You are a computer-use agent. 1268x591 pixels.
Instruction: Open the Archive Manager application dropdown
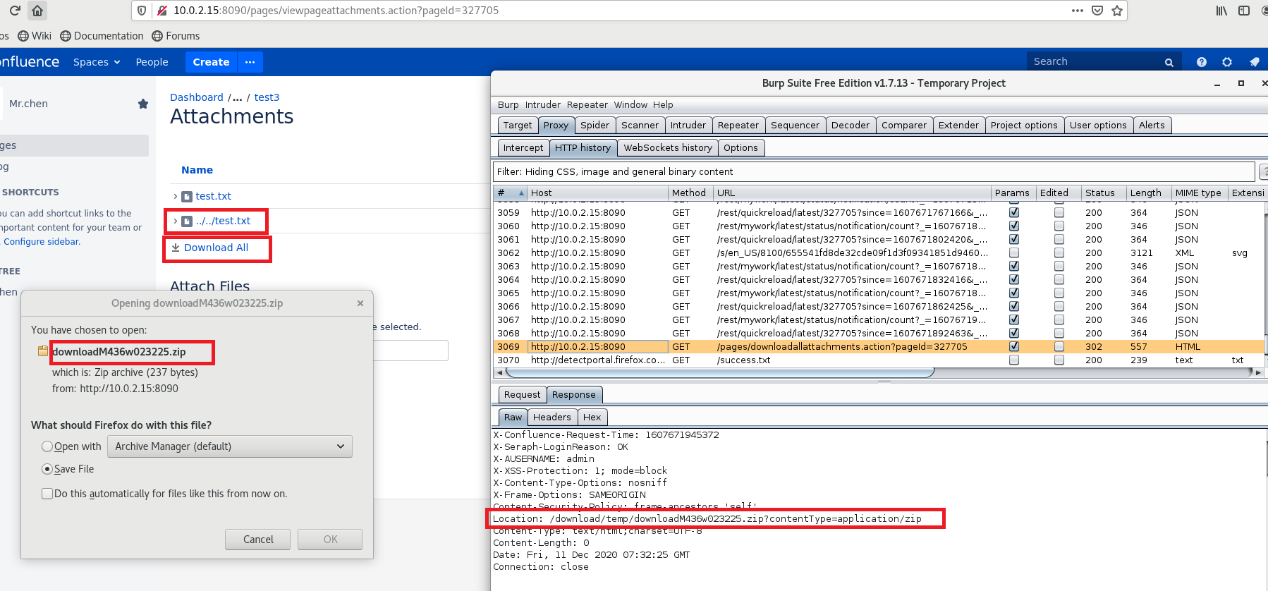[230, 447]
